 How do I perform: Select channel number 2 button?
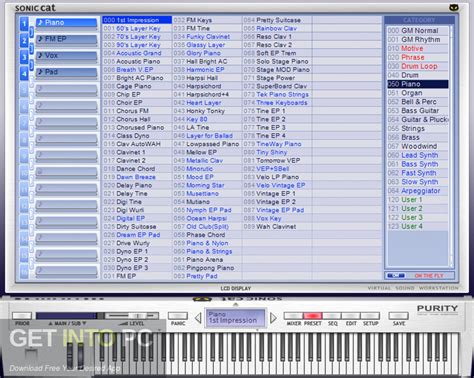pyautogui.click(x=24, y=41)
